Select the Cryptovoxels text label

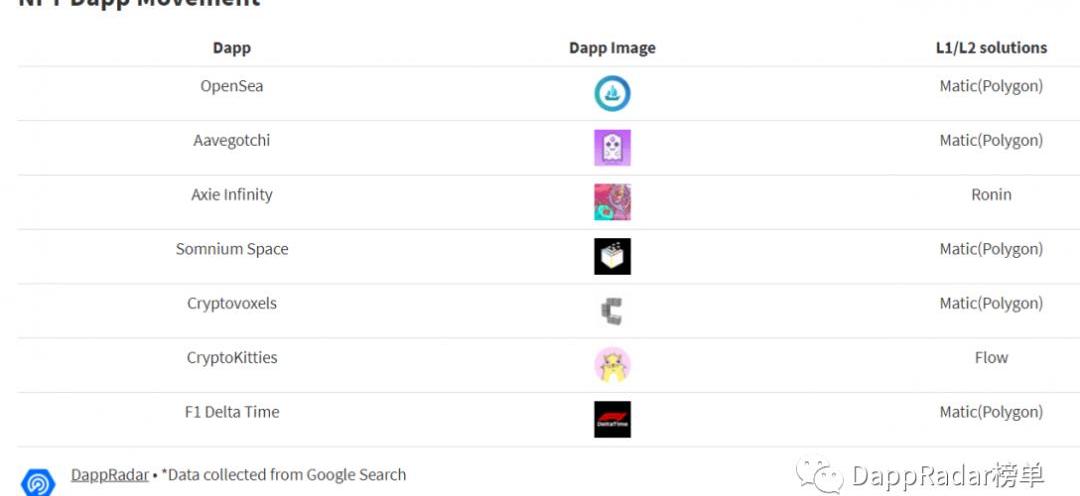[232, 303]
